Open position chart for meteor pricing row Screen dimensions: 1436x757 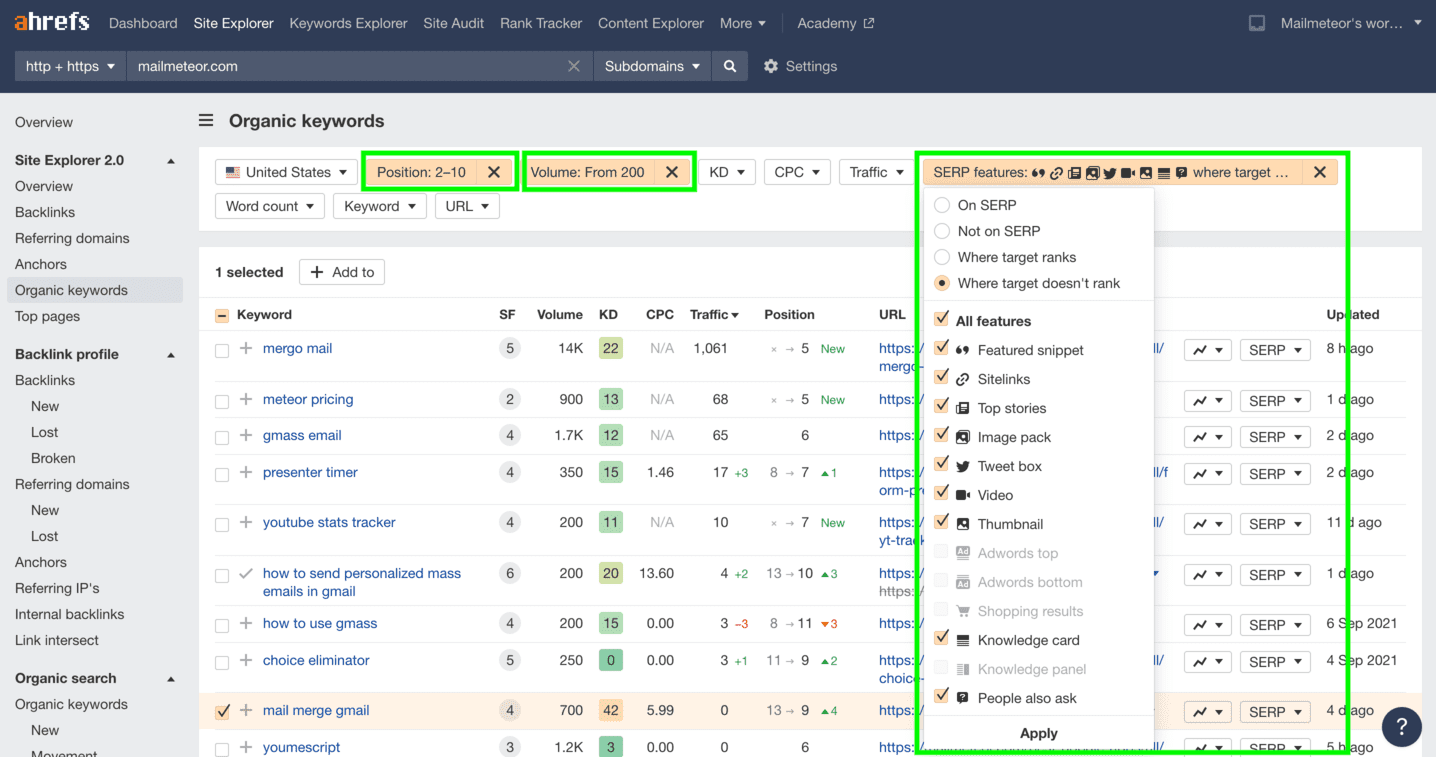1207,401
